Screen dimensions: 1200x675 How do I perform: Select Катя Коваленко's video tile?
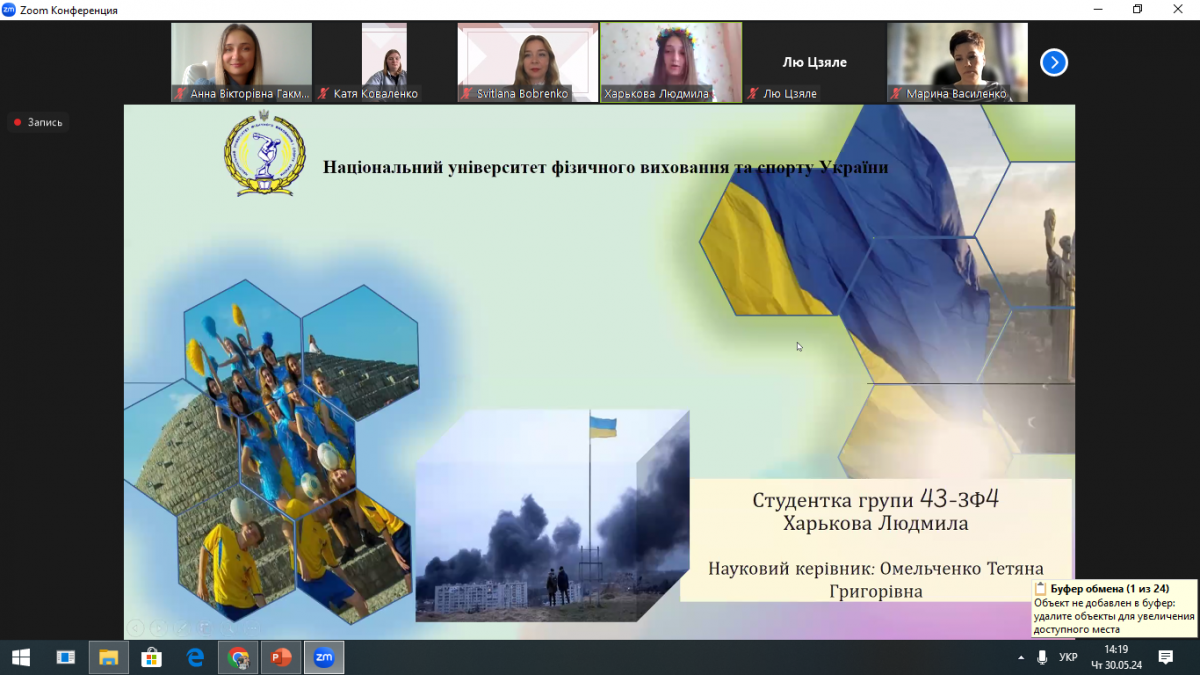pyautogui.click(x=384, y=62)
